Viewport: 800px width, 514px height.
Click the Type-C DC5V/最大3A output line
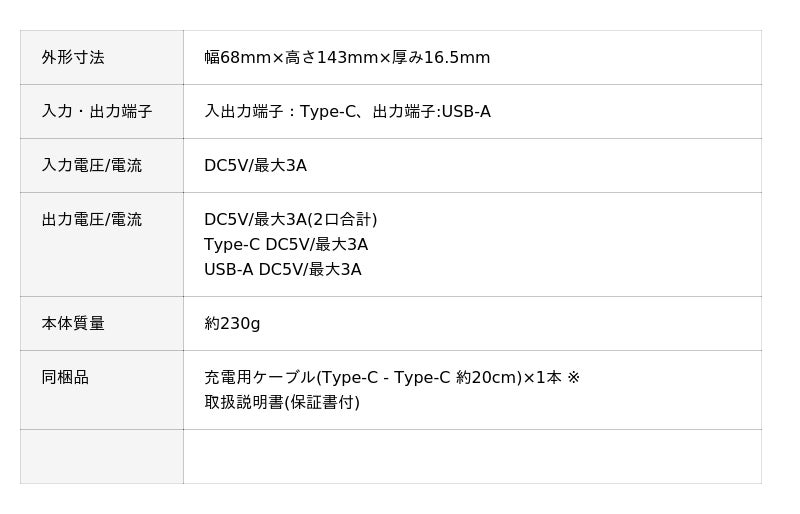coord(285,245)
